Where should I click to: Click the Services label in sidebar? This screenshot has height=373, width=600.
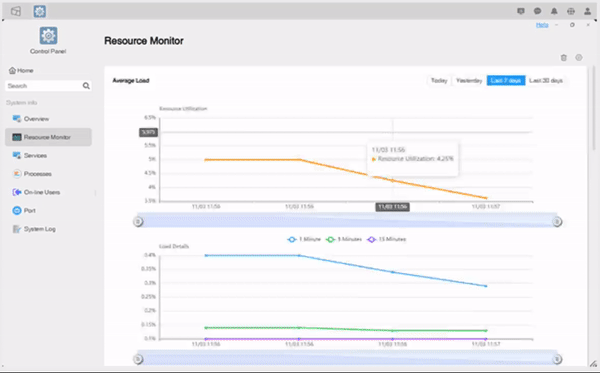coord(35,155)
